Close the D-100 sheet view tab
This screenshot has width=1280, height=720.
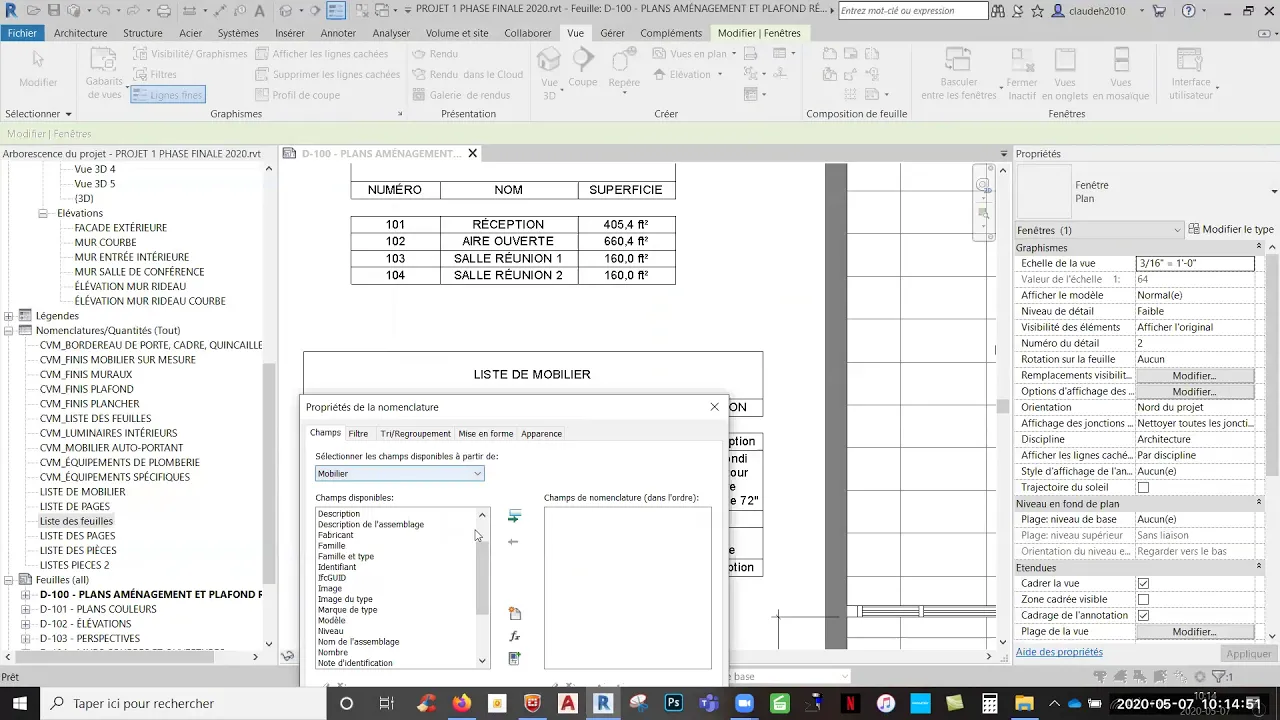tap(472, 153)
